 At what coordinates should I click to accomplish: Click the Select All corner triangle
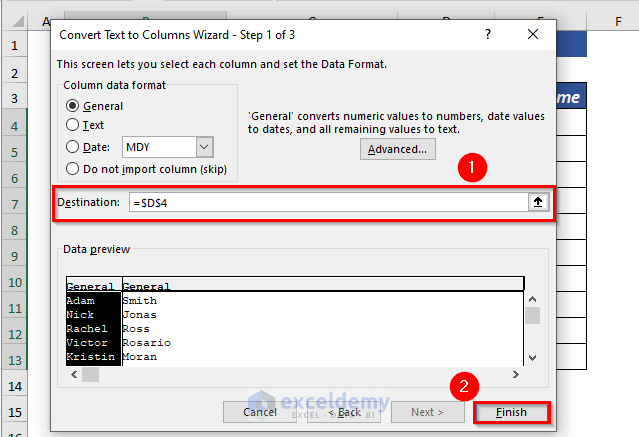tap(18, 21)
